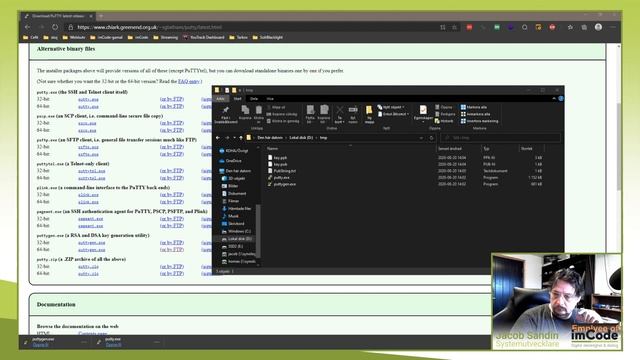Image resolution: width=640 pixels, height=360 pixels.
Task: Click 'Den här datorn' in the address breadcrumb
Action: [x=270, y=138]
